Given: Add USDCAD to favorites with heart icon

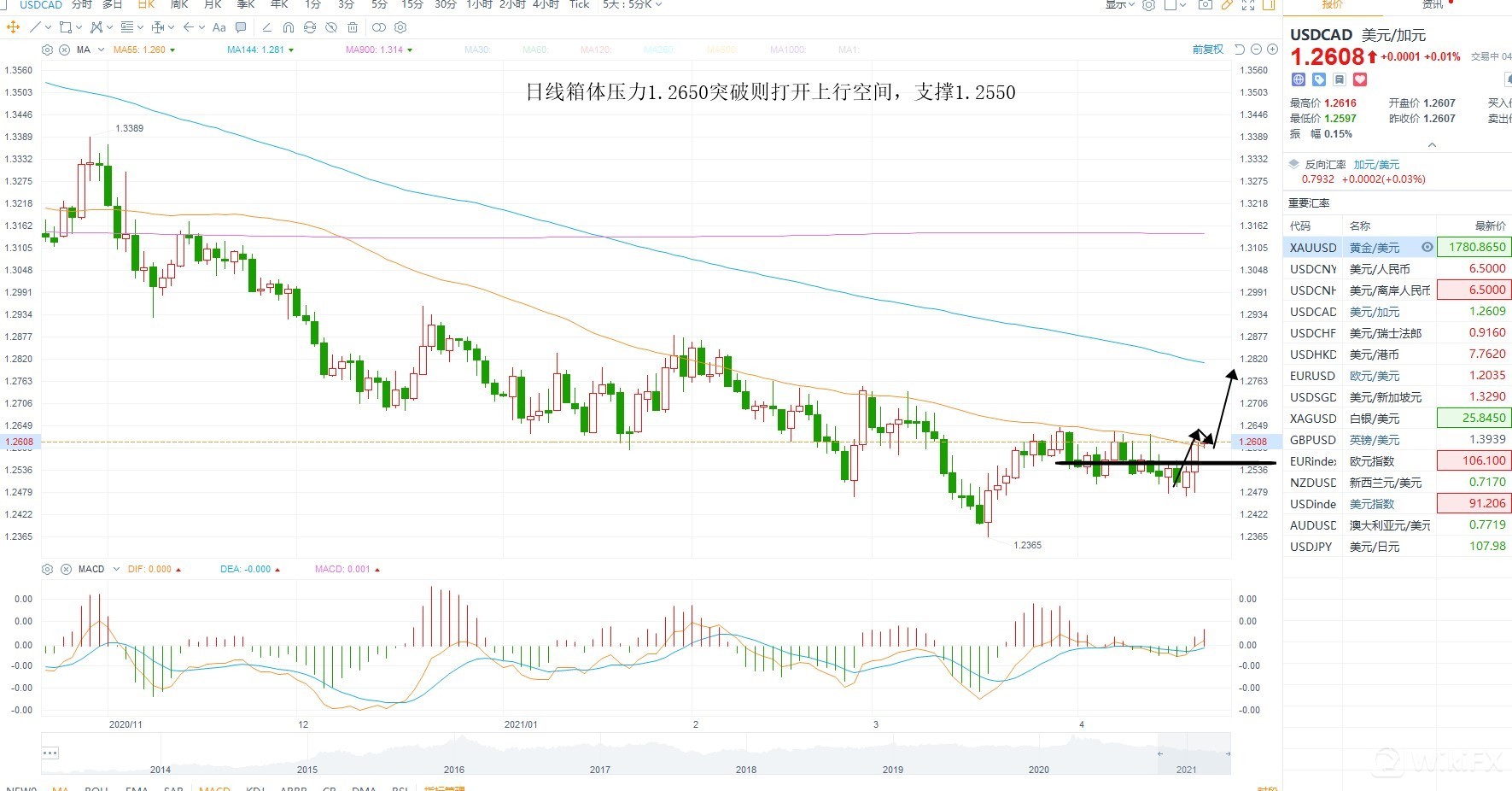Looking at the screenshot, I should point(1360,79).
